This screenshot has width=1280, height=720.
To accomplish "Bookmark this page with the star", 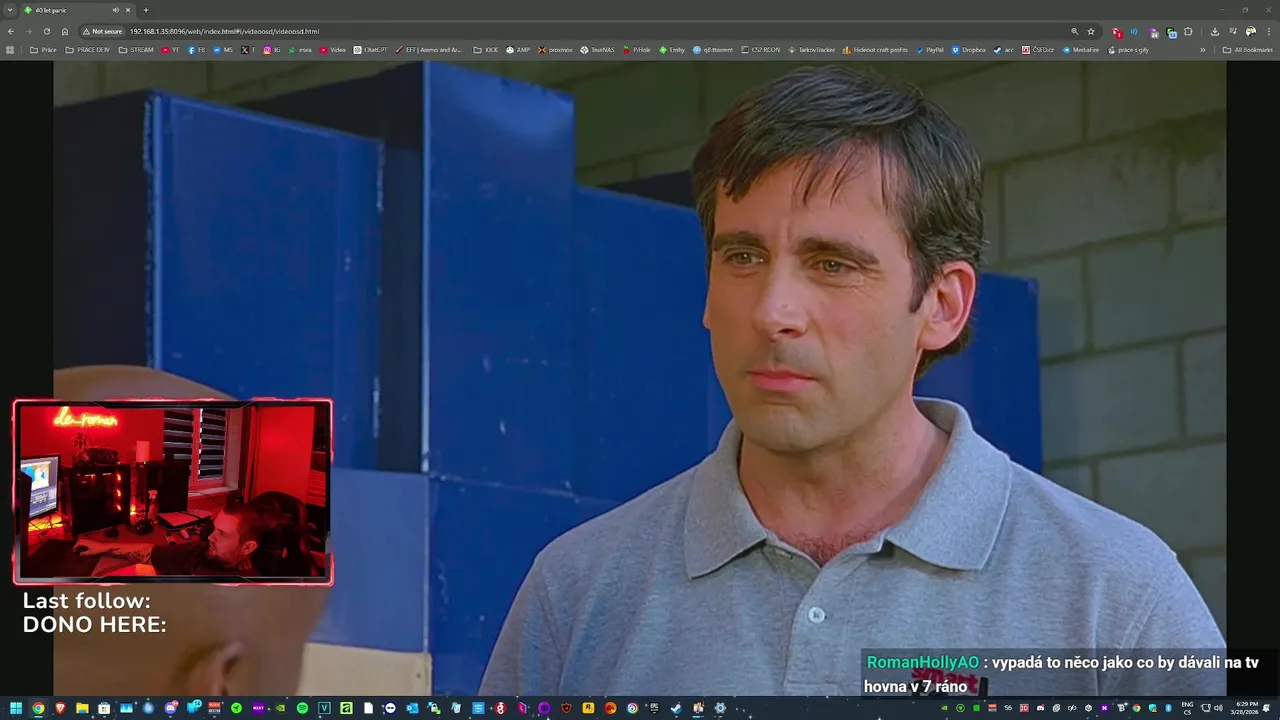I will click(x=1091, y=31).
